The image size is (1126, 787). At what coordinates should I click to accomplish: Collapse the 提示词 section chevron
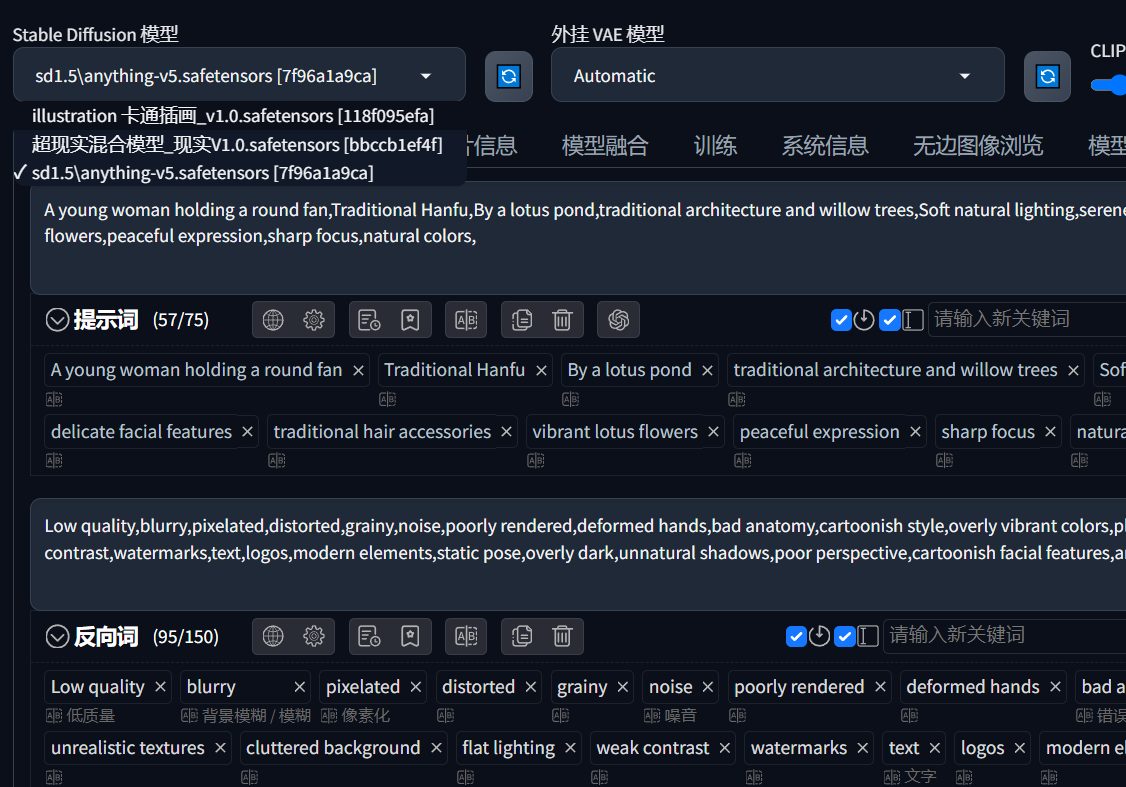point(57,320)
